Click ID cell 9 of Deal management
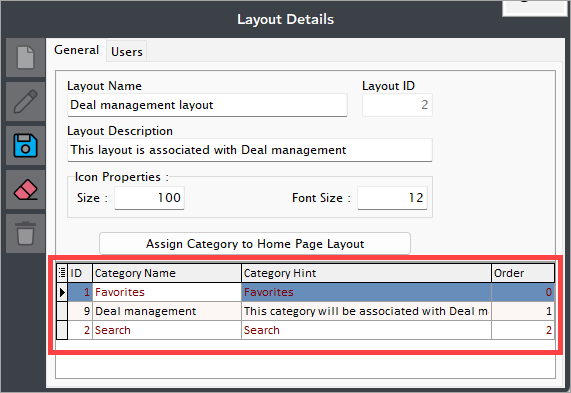The width and height of the screenshot is (571, 393). point(80,311)
